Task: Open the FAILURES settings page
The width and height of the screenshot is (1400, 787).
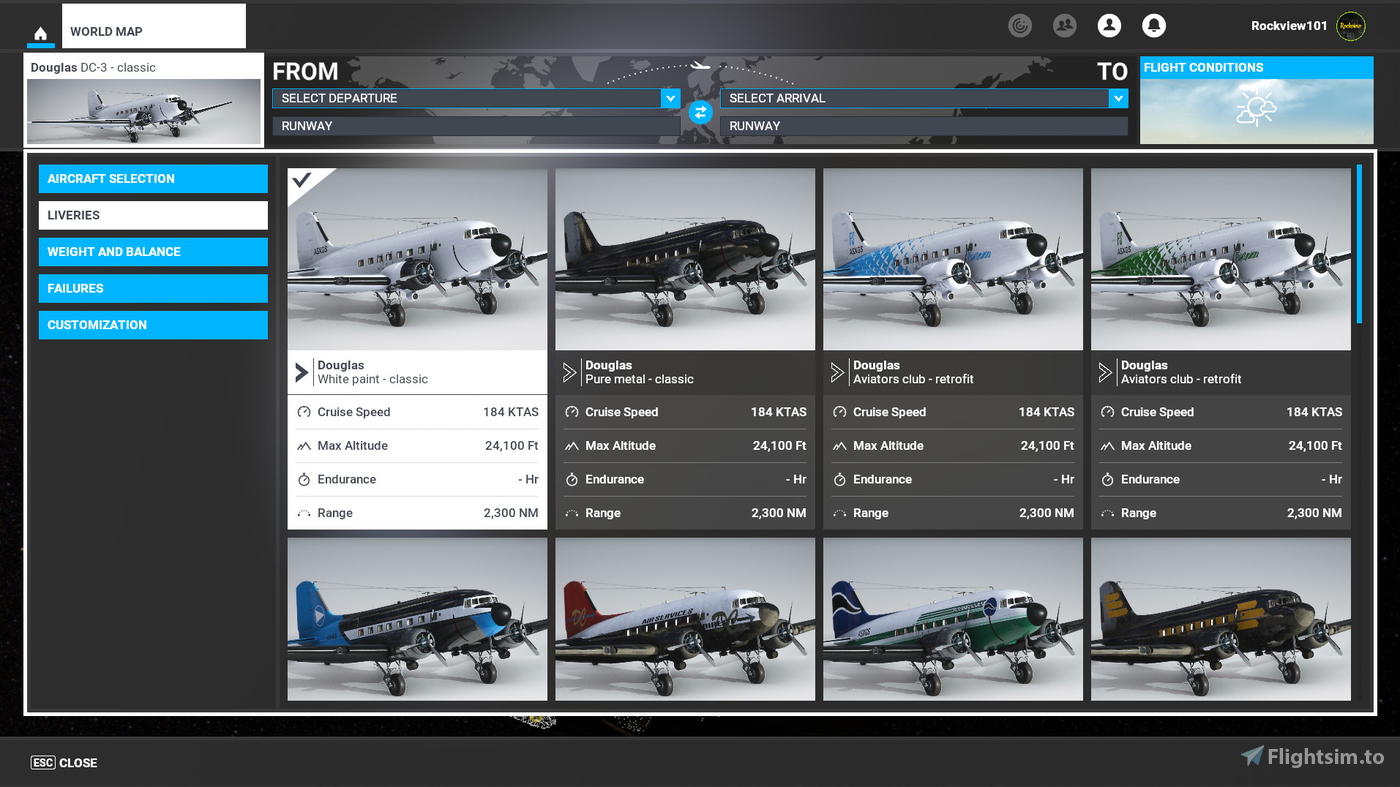Action: coord(152,288)
